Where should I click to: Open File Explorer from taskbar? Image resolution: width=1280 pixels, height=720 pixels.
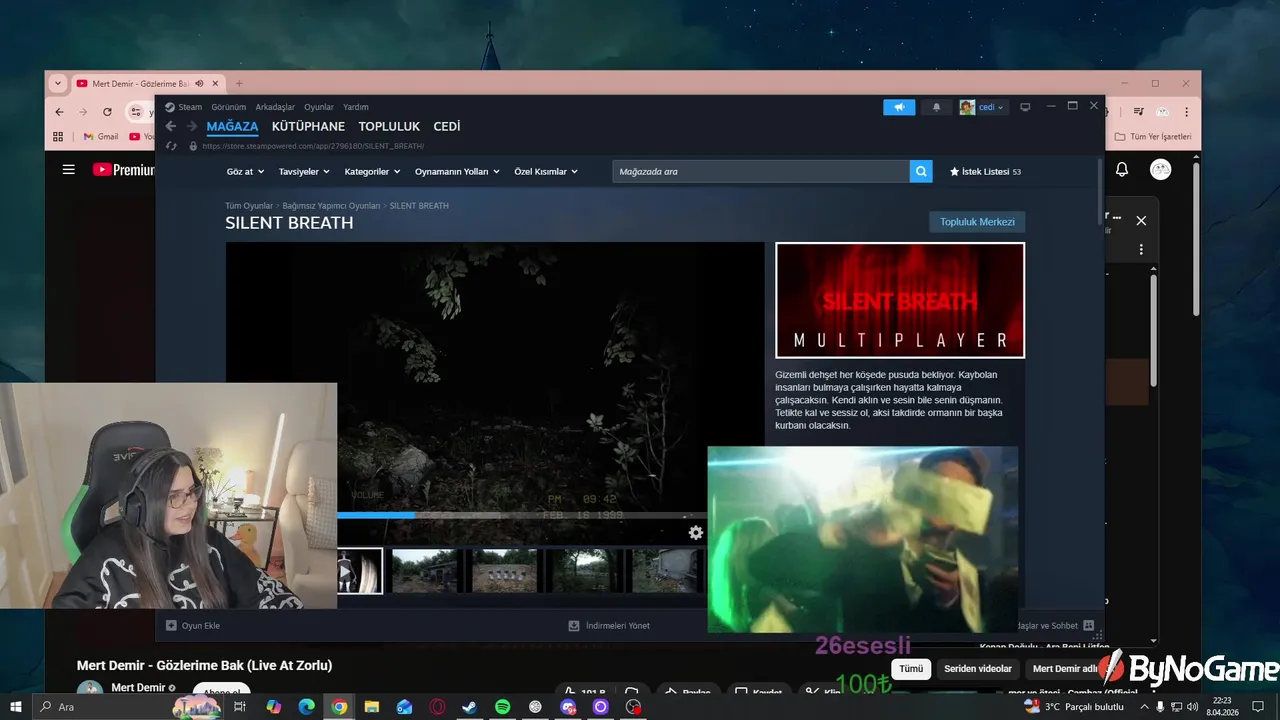click(x=371, y=707)
